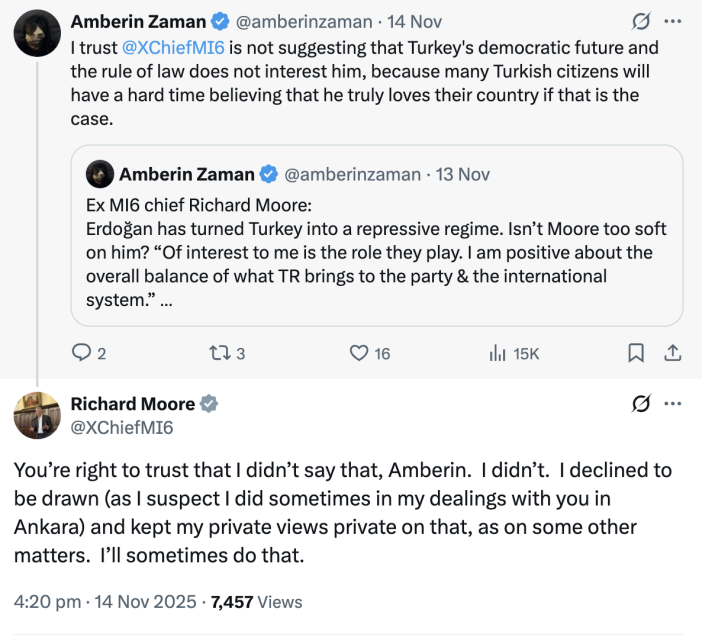
Task: Click the reply icon under Amberin's tweet
Action: tap(82, 353)
